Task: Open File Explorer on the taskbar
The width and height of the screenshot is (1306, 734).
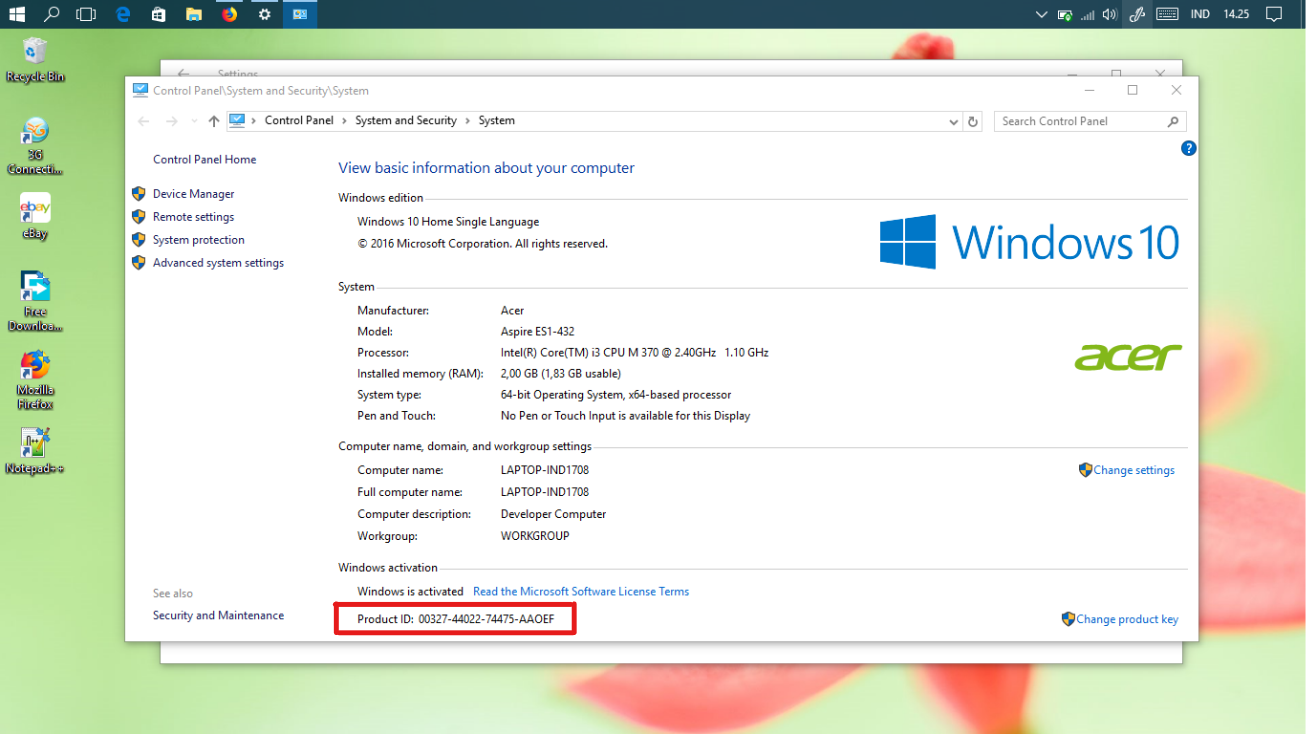Action: pyautogui.click(x=193, y=14)
